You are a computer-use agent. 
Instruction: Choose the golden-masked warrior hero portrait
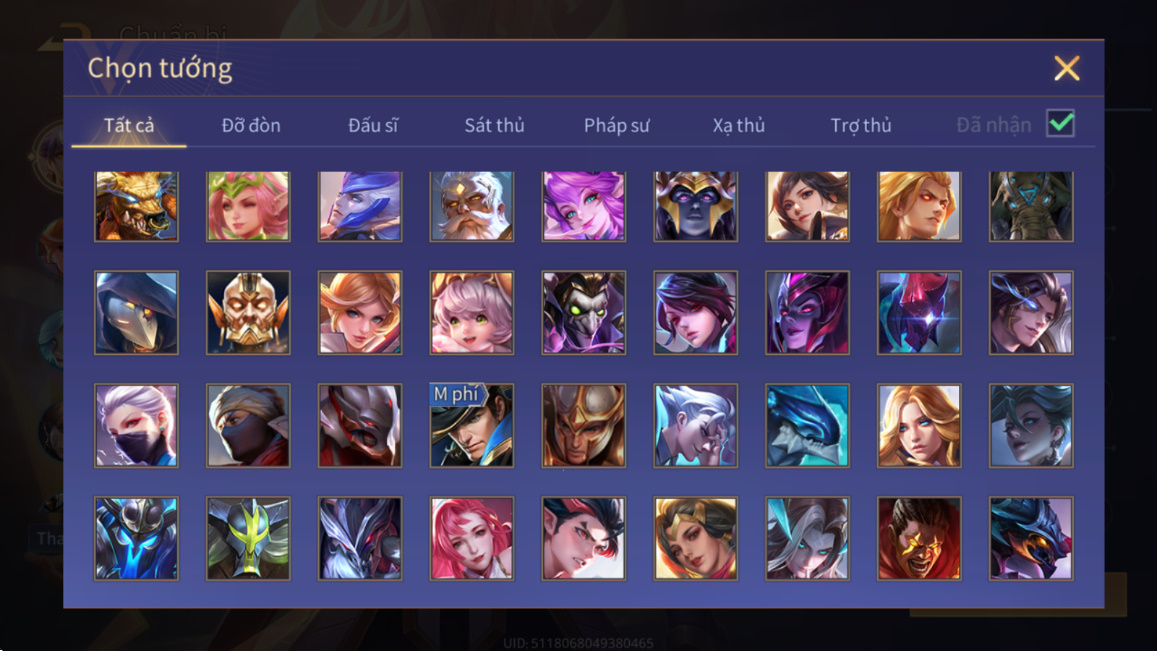pos(248,313)
